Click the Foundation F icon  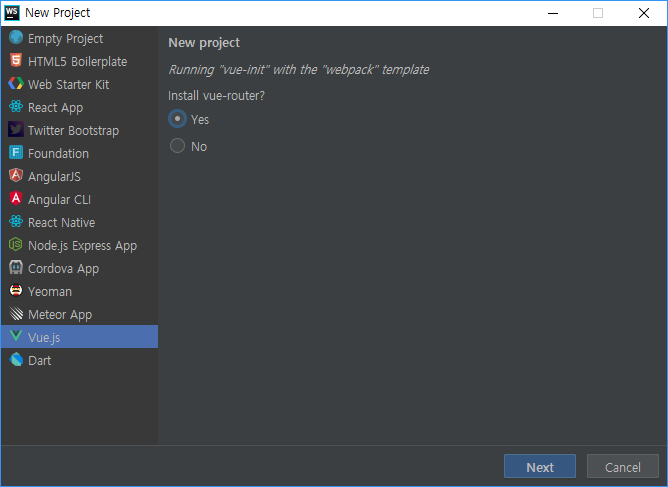16,153
